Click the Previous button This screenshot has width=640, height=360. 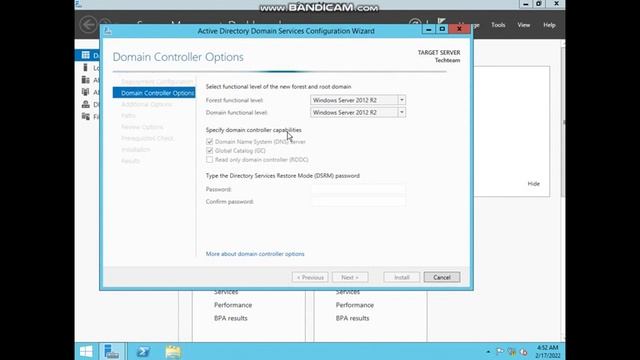pyautogui.click(x=310, y=277)
